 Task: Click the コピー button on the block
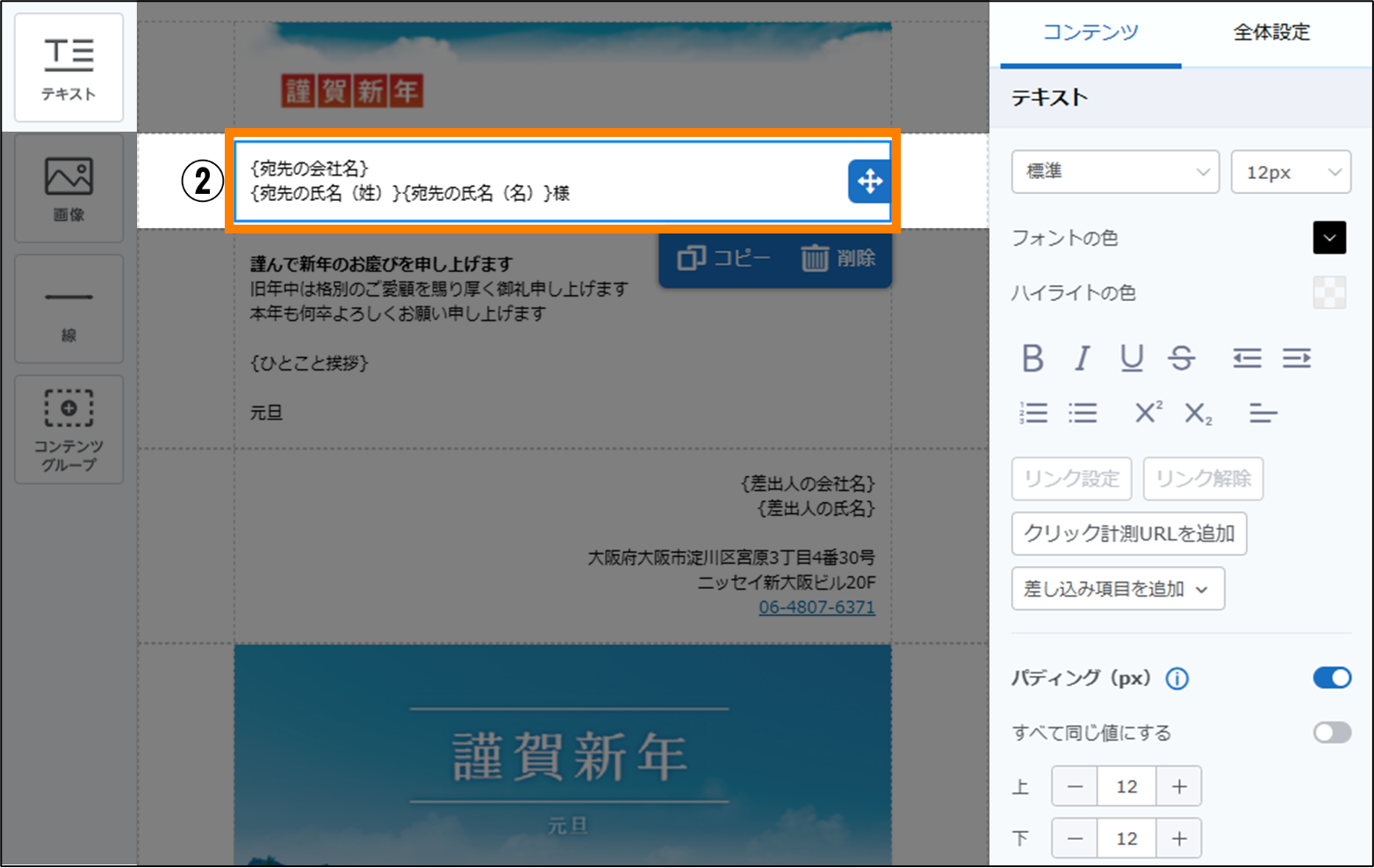pos(724,258)
